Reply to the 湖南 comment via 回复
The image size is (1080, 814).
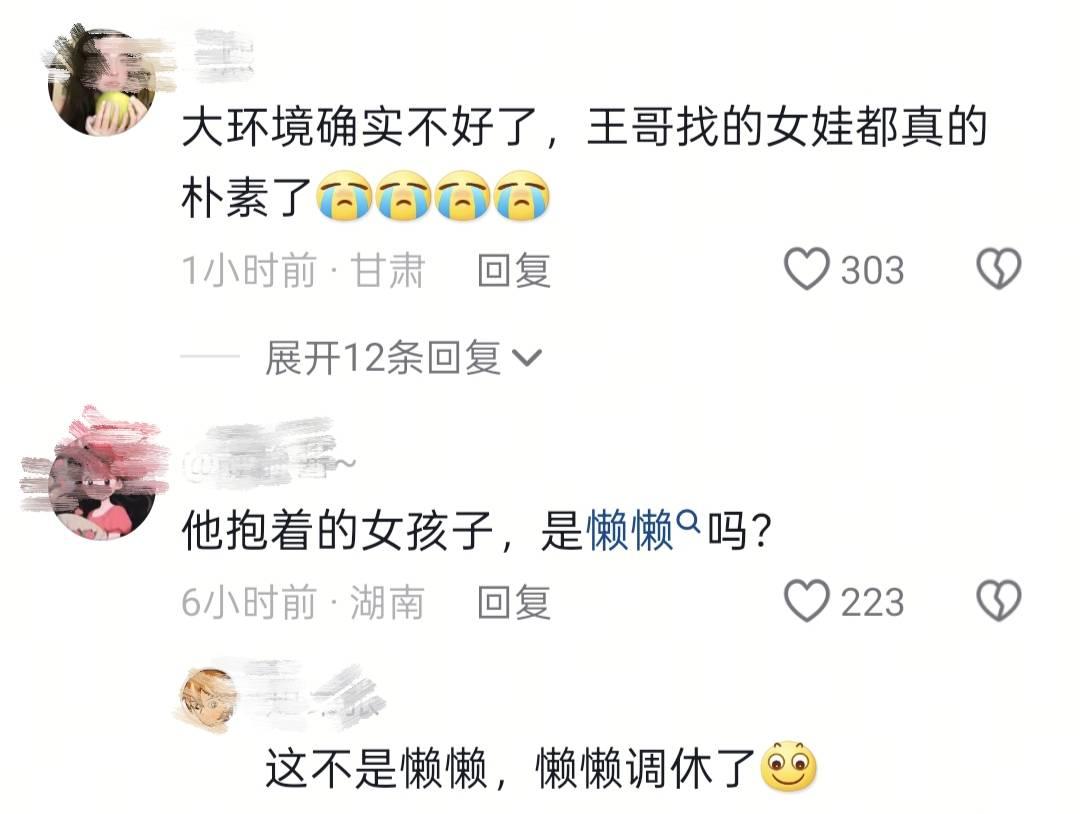(x=514, y=603)
